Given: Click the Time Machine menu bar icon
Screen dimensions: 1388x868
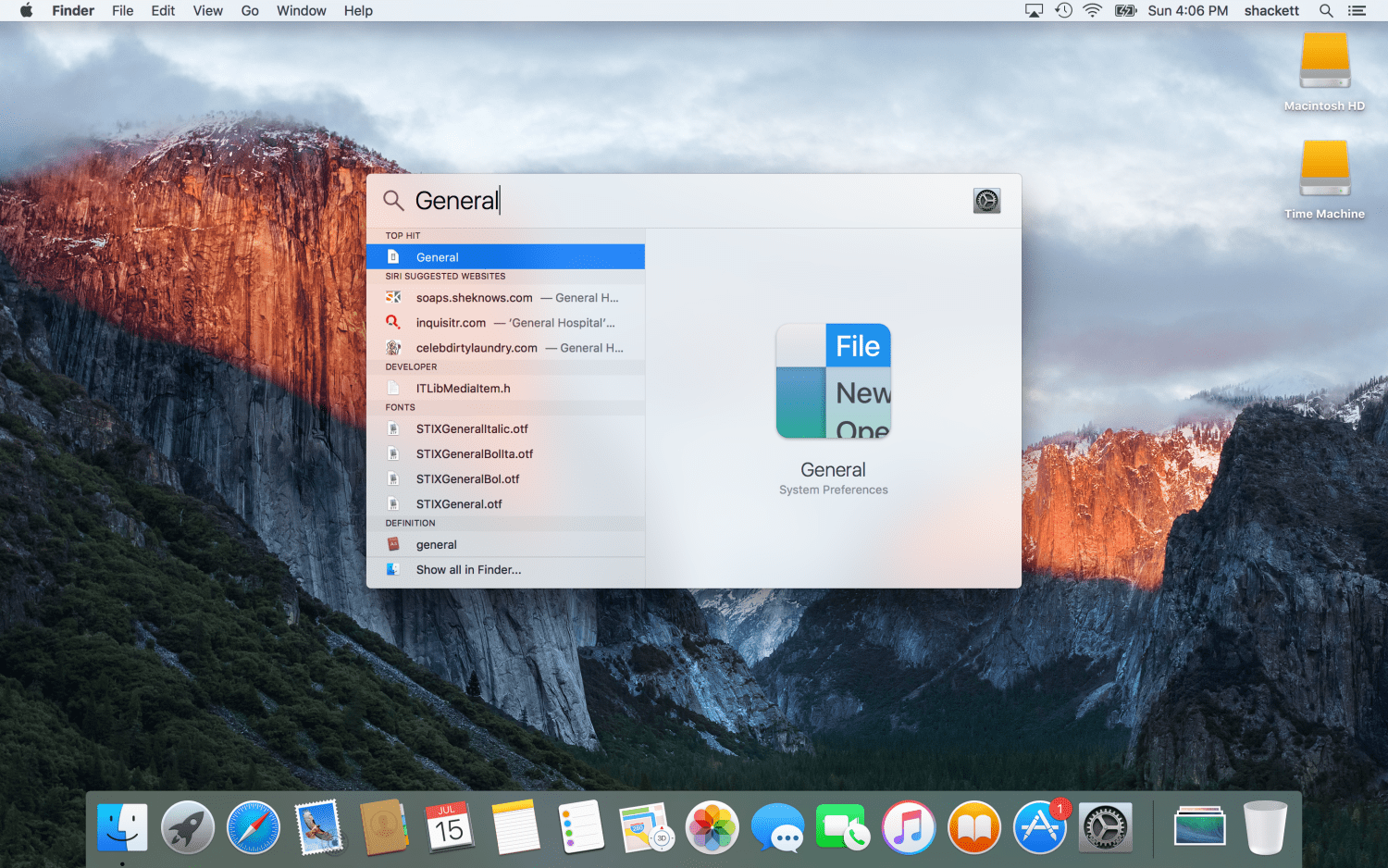Looking at the screenshot, I should point(1064,10).
